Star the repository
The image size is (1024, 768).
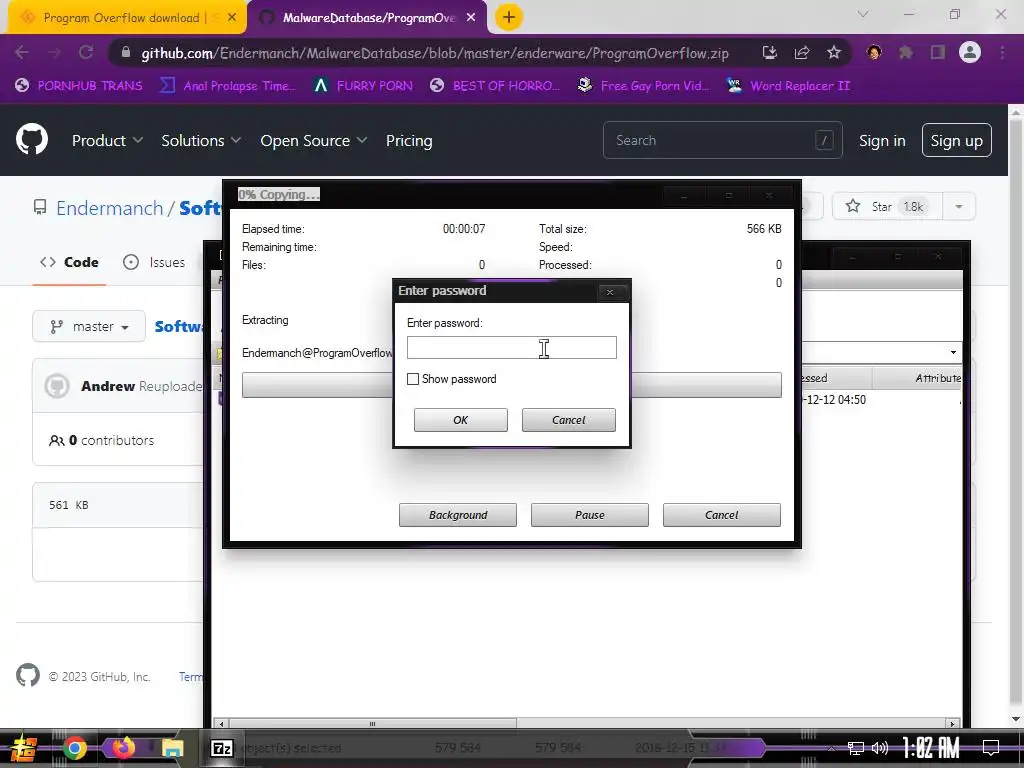click(887, 206)
